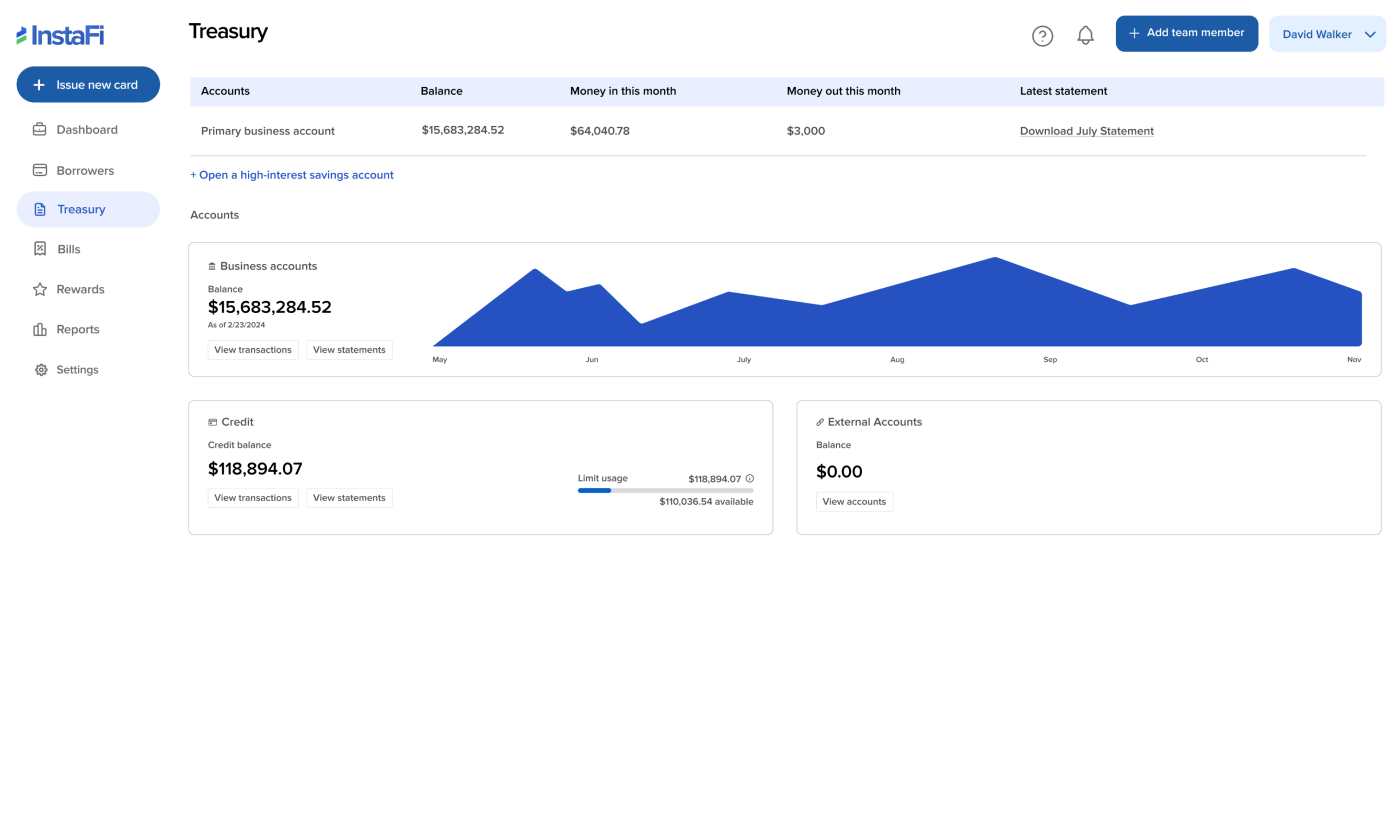Image resolution: width=1400 pixels, height=820 pixels.
Task: Download the July Statement link
Action: (1086, 131)
